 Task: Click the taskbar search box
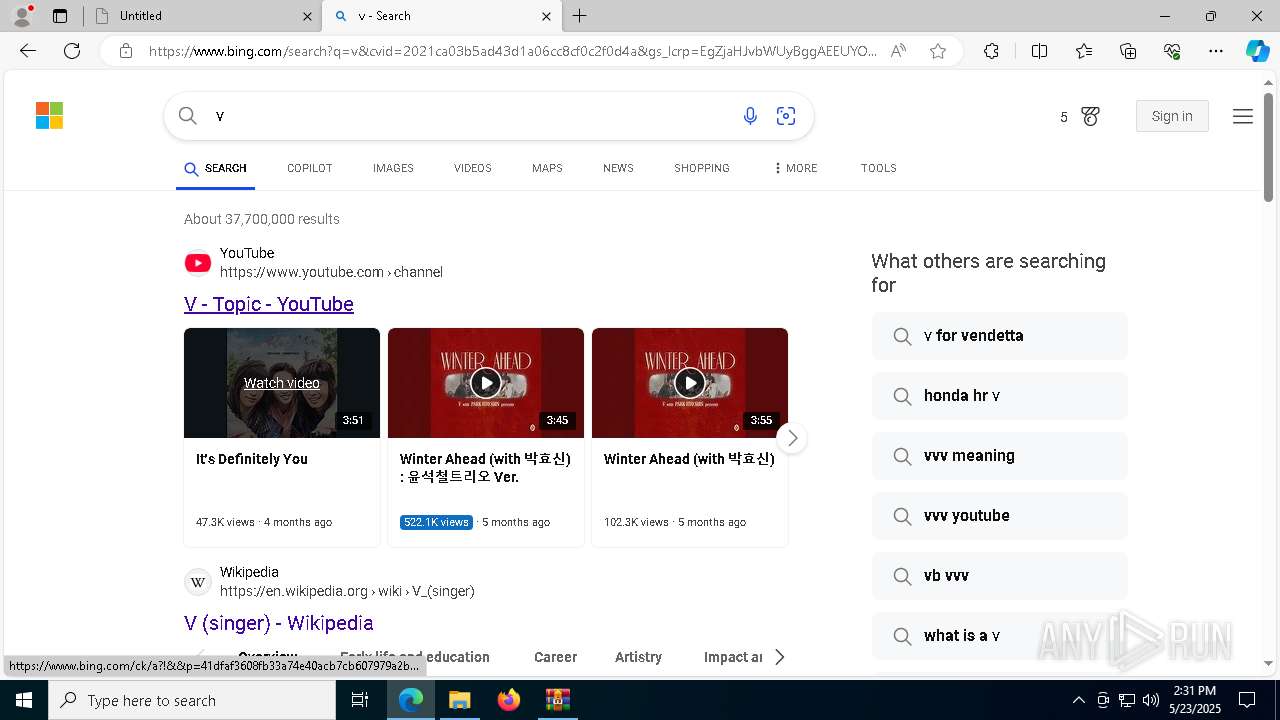tap(192, 700)
